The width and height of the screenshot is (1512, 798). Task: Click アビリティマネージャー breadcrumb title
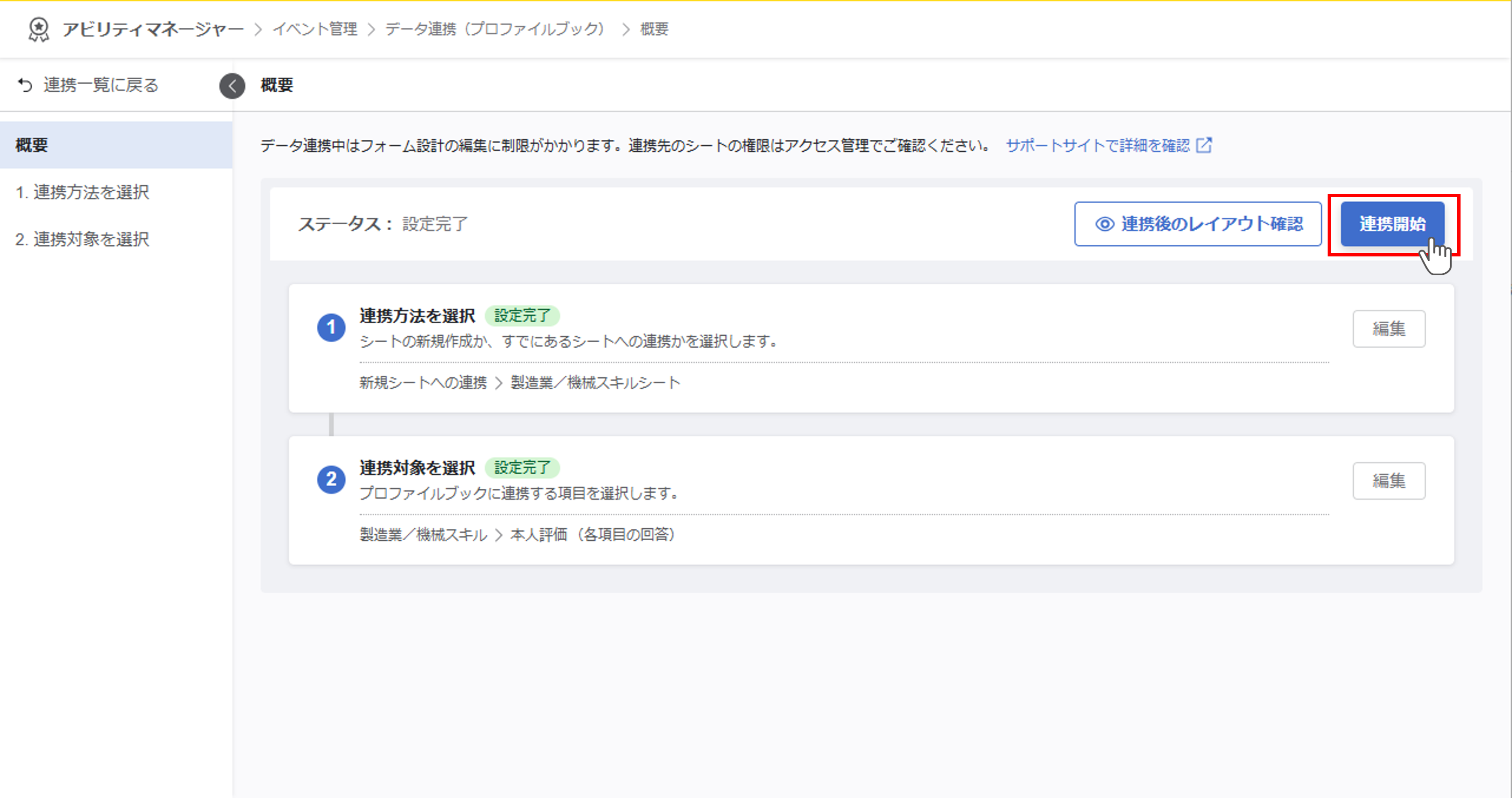point(153,29)
